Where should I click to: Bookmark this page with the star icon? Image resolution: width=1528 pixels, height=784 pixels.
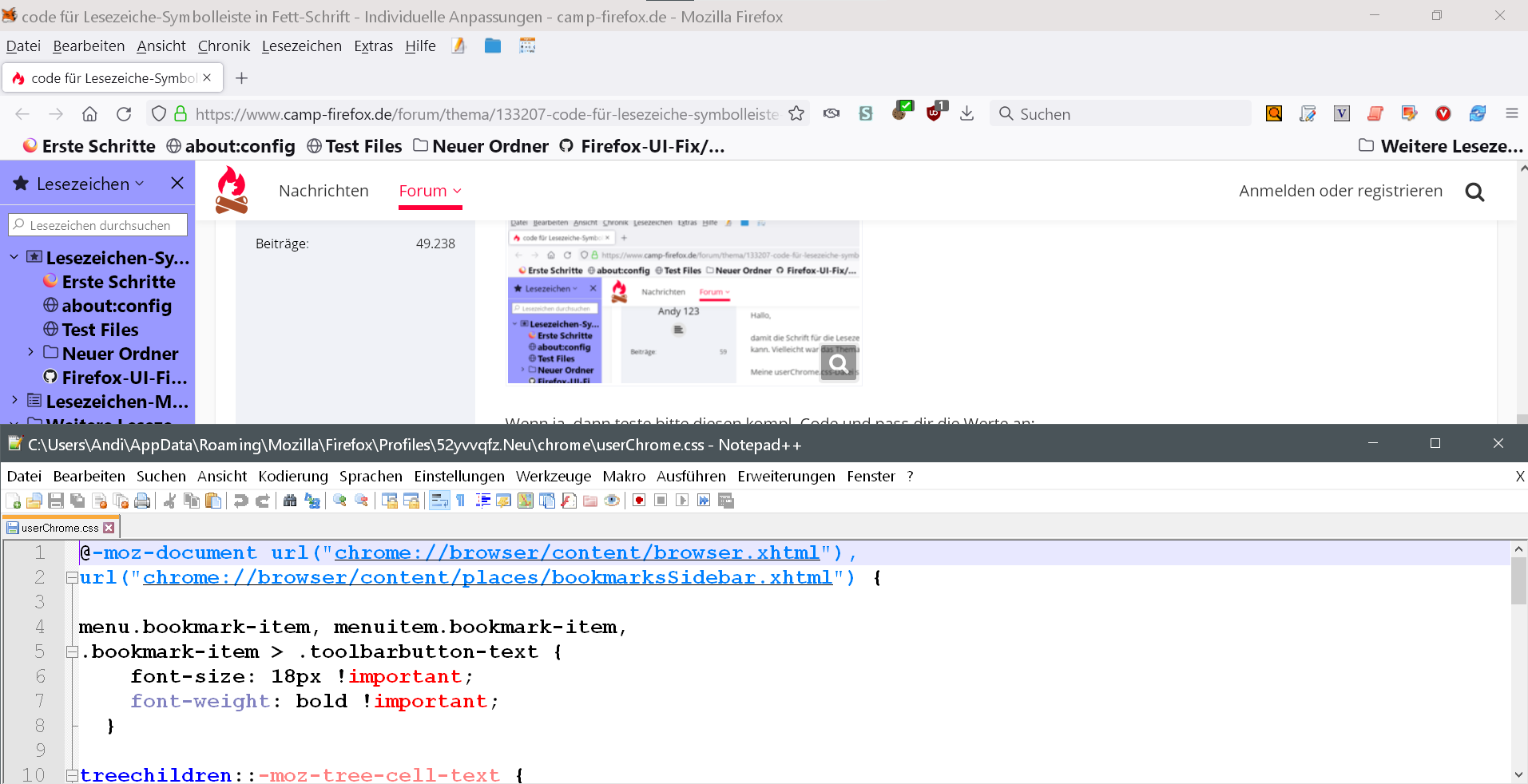(x=796, y=113)
